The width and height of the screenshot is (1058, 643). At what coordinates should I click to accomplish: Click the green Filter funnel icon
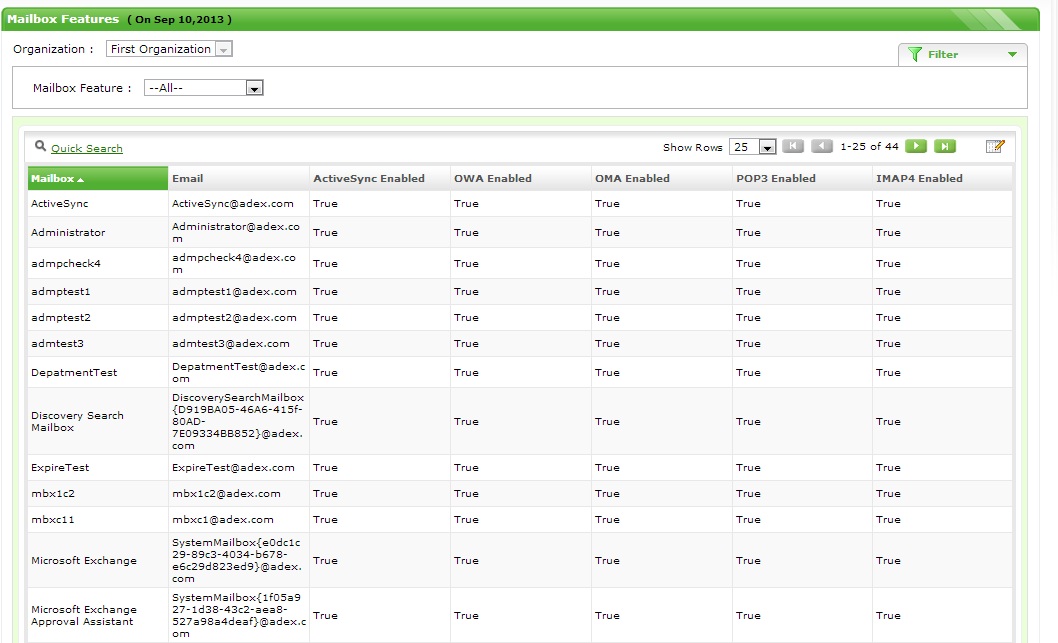tap(915, 54)
